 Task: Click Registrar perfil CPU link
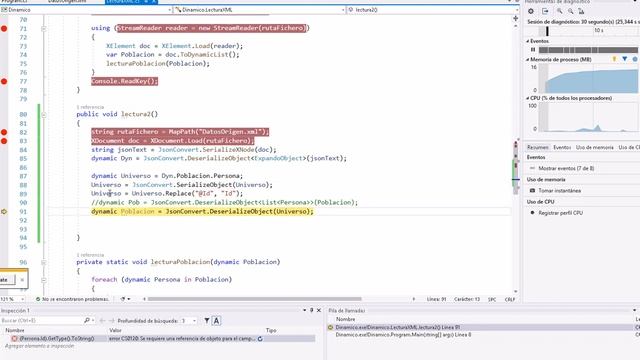click(x=560, y=213)
